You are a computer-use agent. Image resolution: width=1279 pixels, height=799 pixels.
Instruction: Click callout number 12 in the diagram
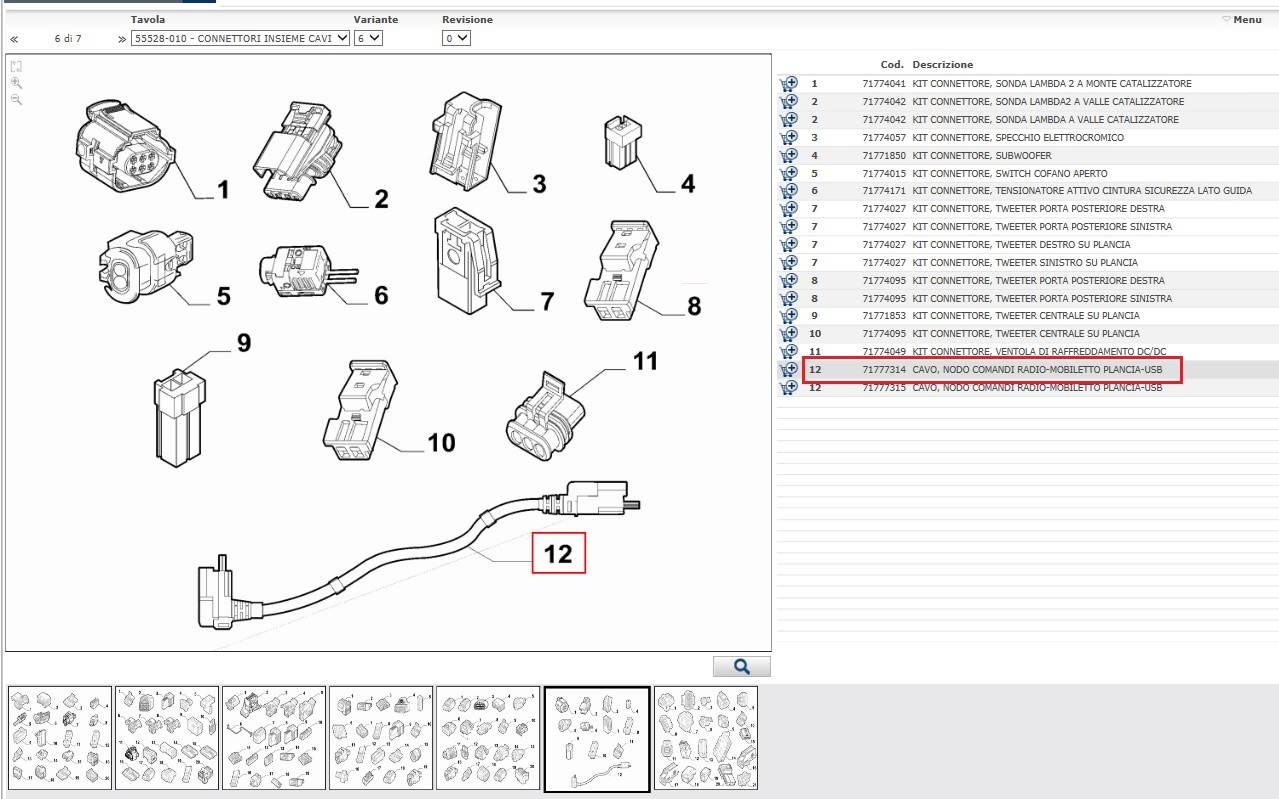coord(558,554)
